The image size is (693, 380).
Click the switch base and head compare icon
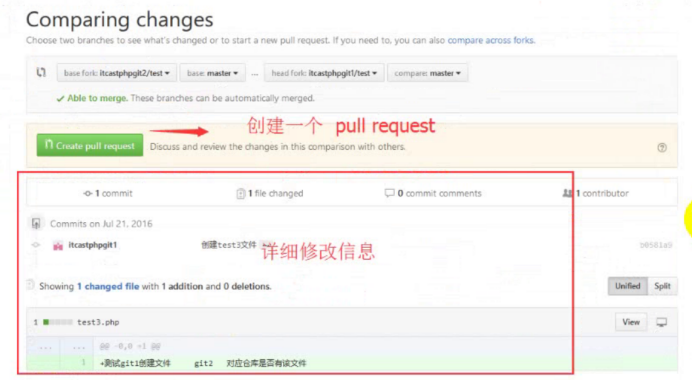(41, 72)
